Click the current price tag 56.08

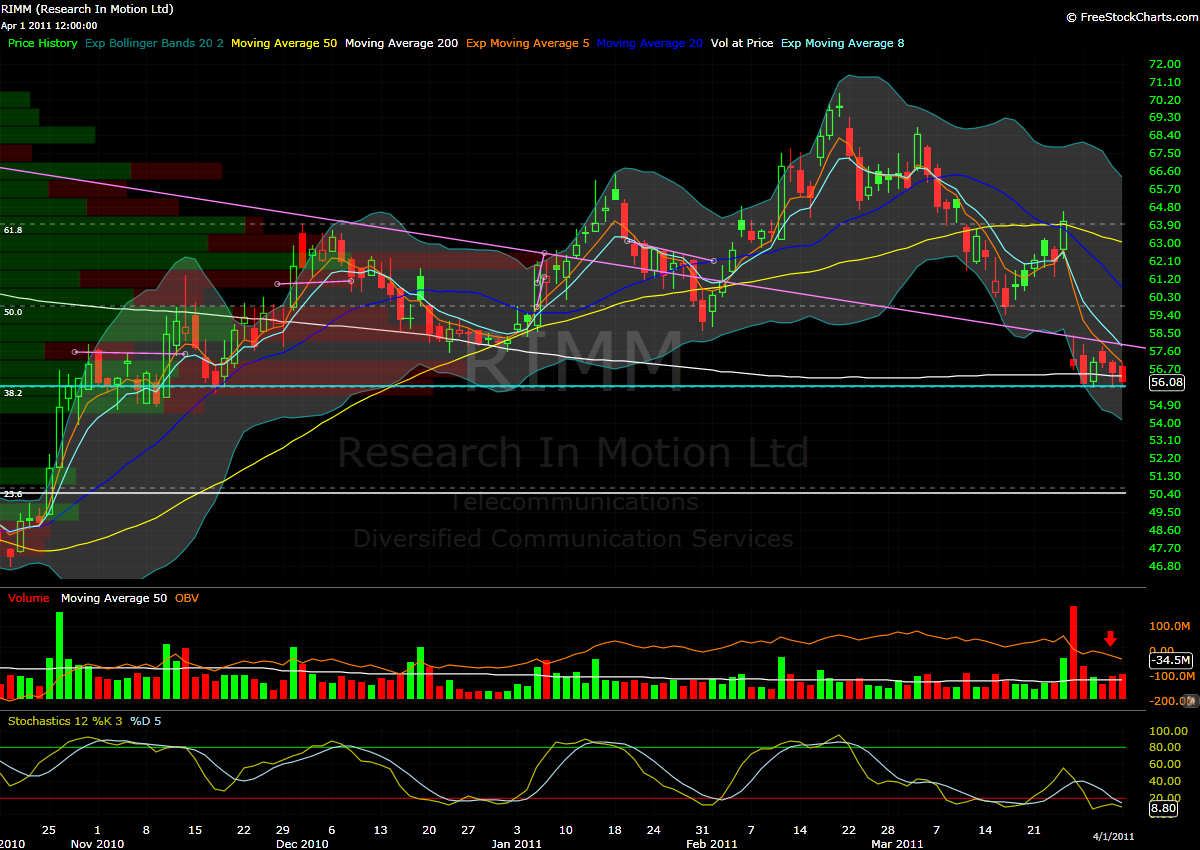pyautogui.click(x=1167, y=382)
